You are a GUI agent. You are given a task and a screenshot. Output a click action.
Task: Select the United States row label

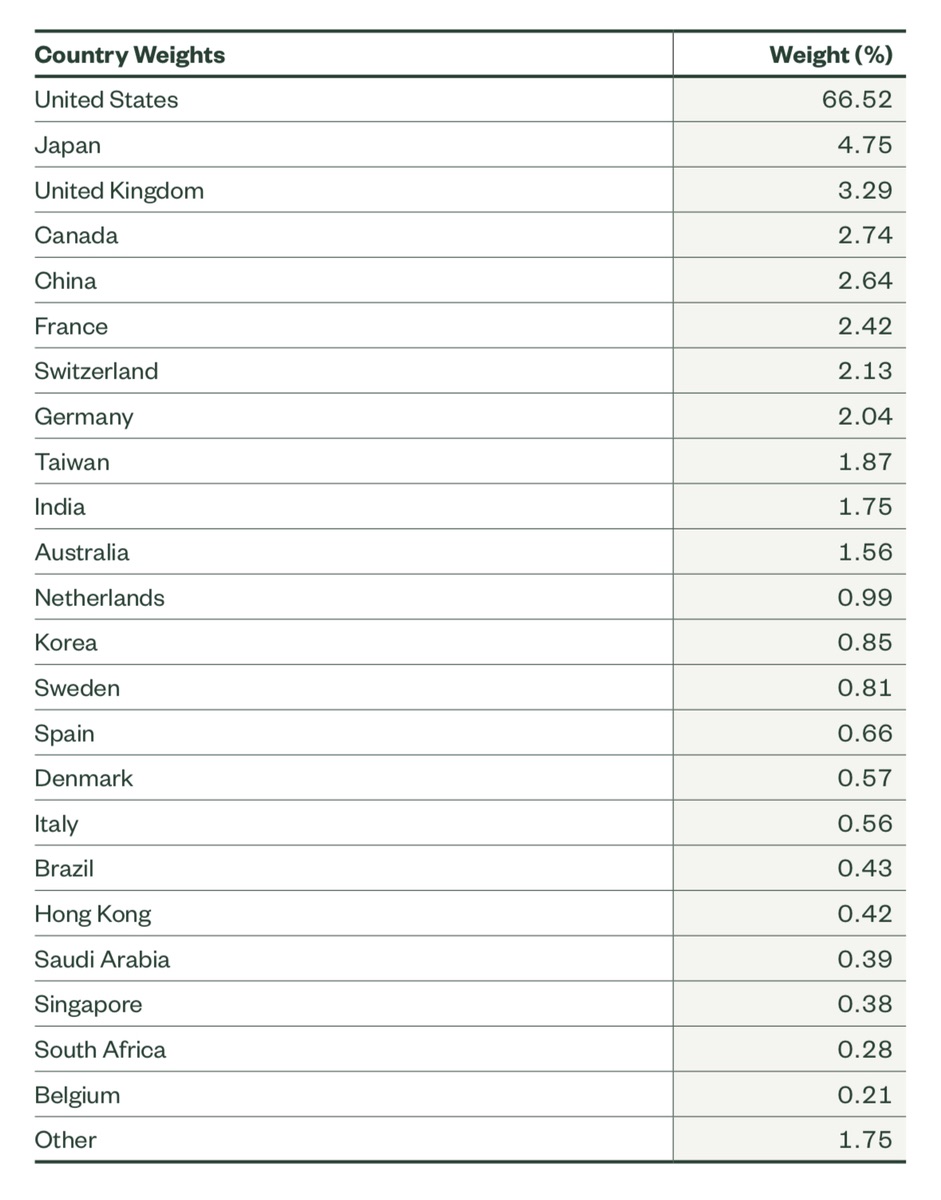106,100
